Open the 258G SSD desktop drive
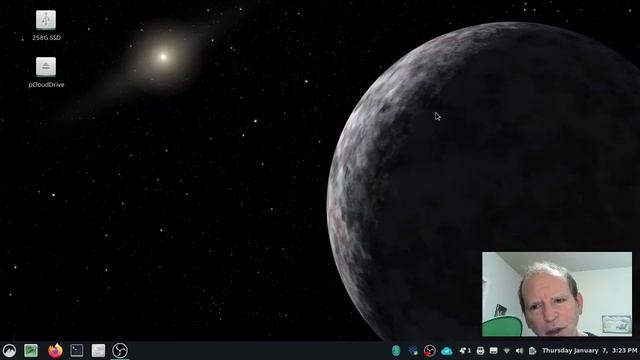Image resolution: width=640 pixels, height=360 pixels. [46, 26]
